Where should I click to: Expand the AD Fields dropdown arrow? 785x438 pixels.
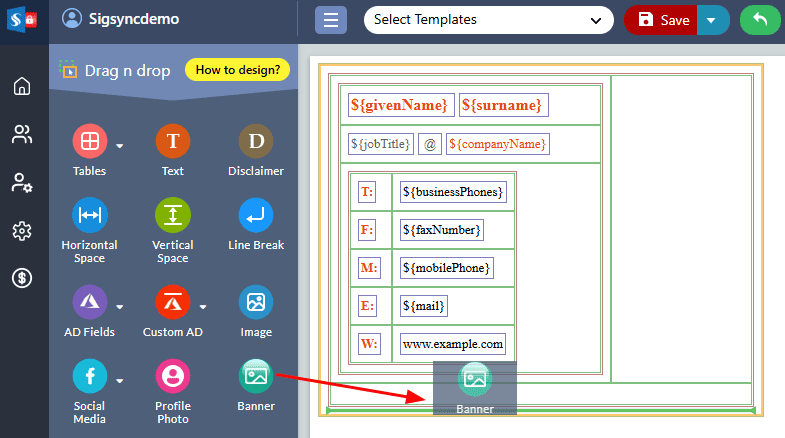pyautogui.click(x=119, y=307)
